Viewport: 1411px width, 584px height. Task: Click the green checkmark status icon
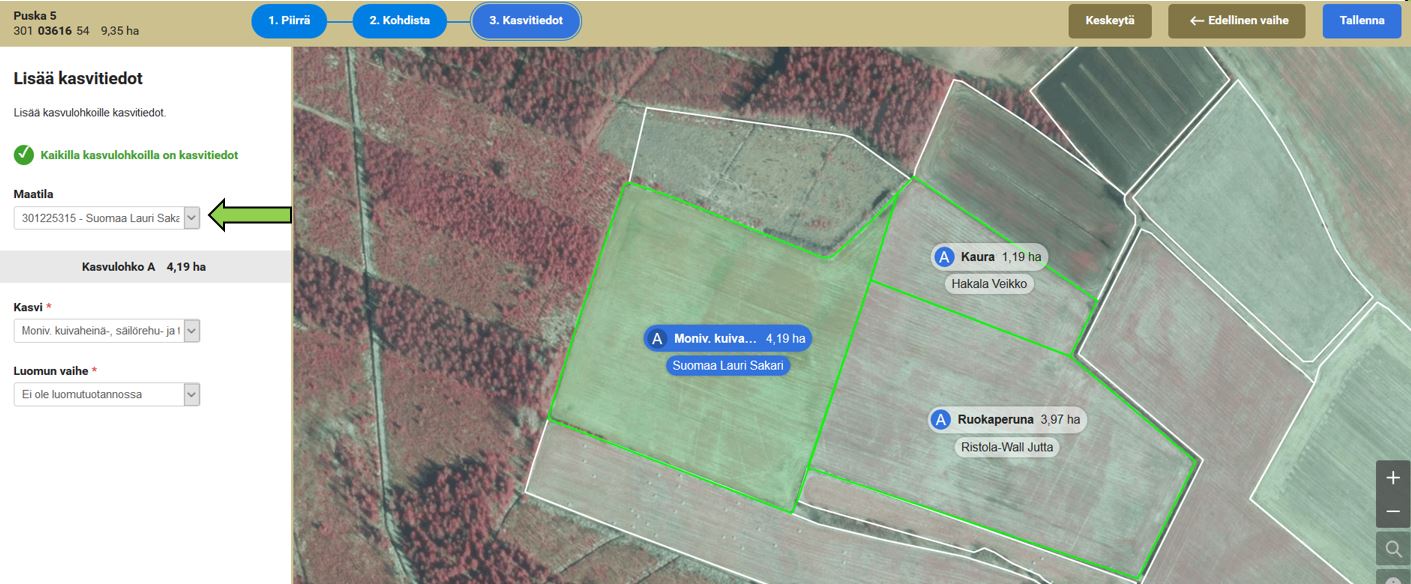point(24,155)
